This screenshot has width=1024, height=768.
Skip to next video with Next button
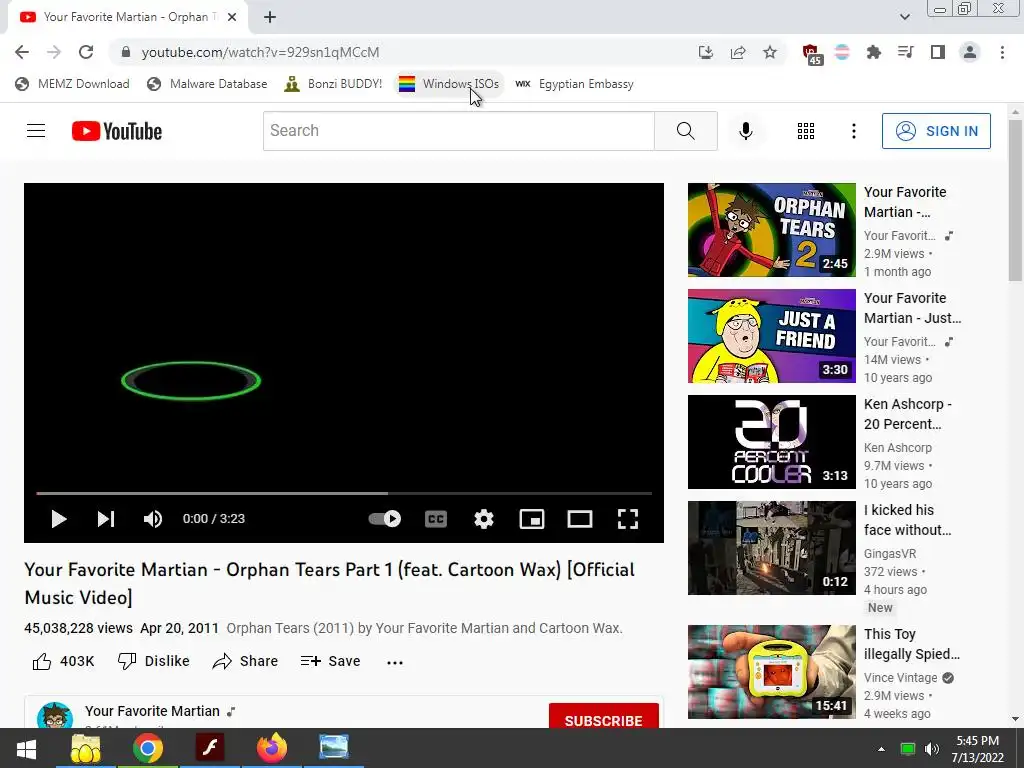[106, 519]
